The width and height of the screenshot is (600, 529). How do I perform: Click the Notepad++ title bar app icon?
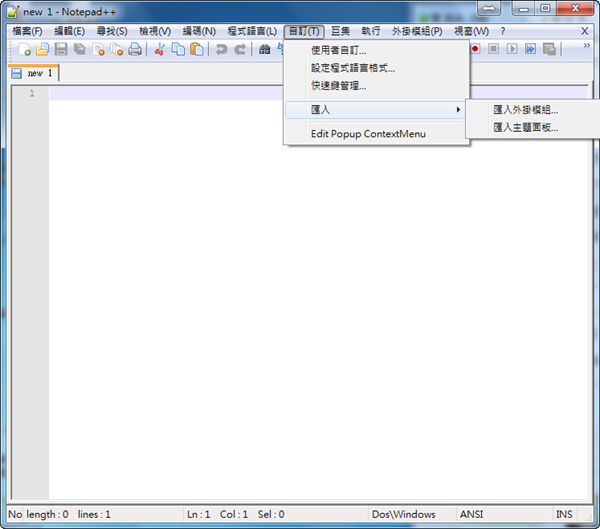(13, 11)
